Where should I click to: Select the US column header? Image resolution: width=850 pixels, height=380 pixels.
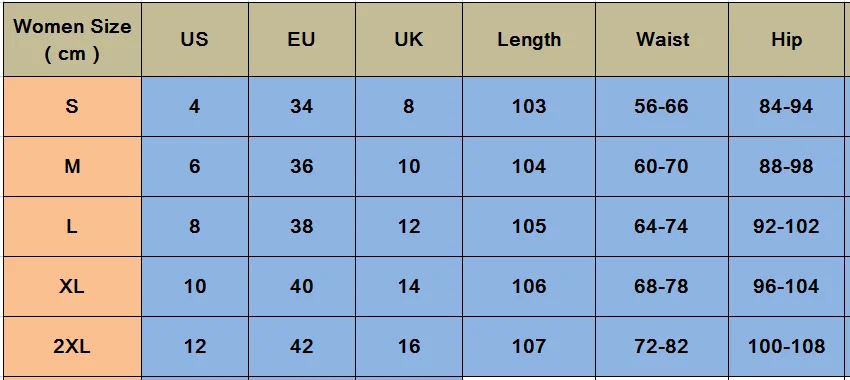point(195,40)
